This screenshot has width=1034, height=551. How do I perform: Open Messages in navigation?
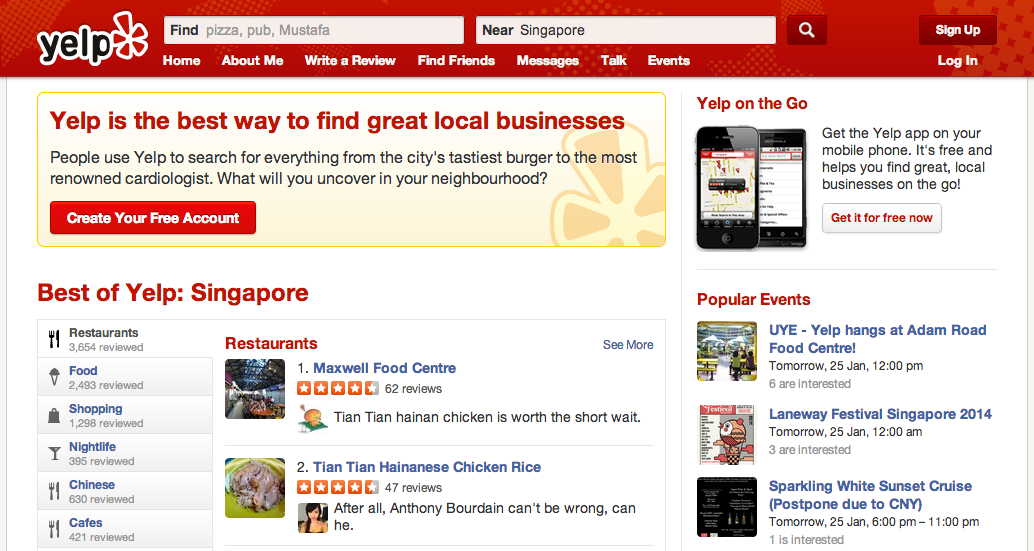point(548,61)
